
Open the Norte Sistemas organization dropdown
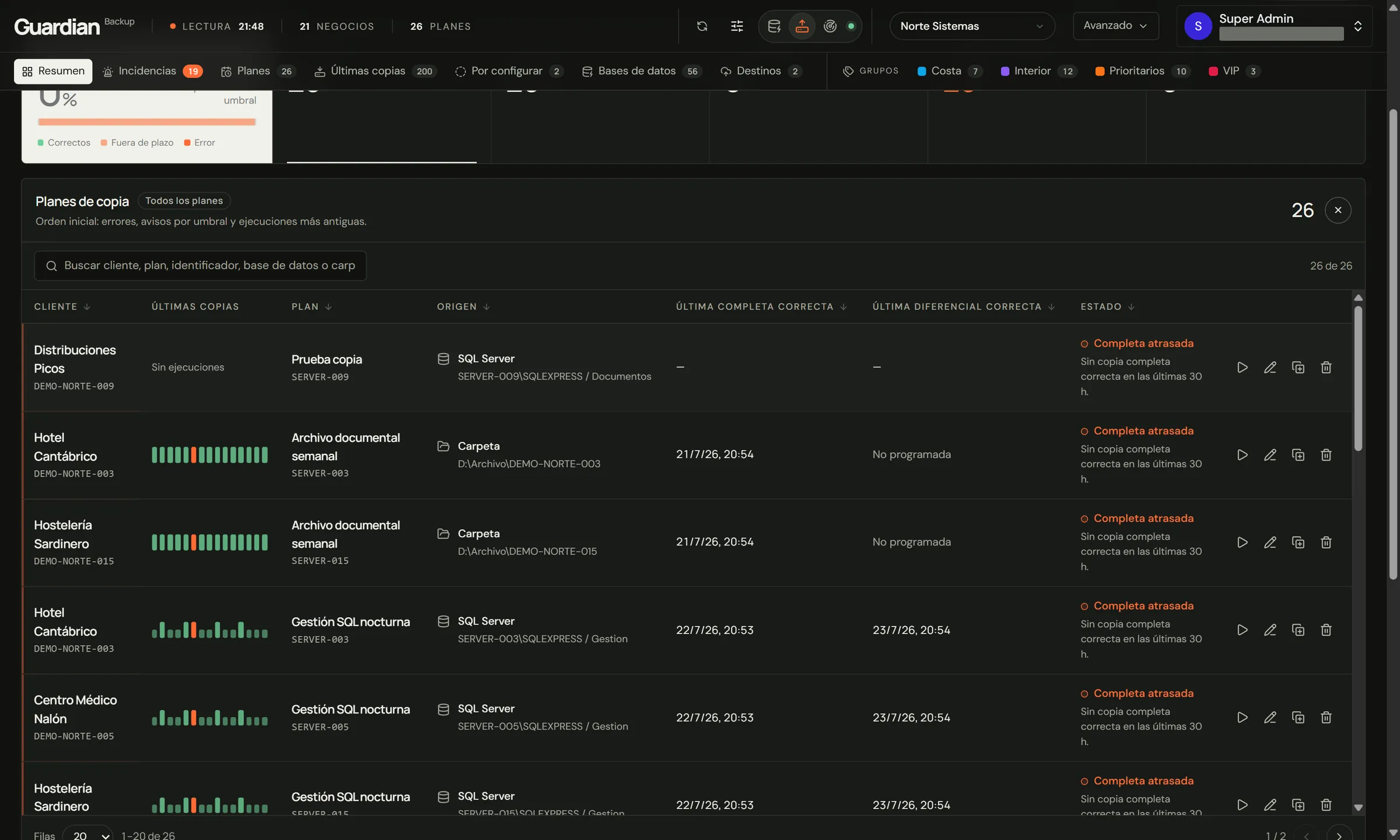(x=972, y=26)
